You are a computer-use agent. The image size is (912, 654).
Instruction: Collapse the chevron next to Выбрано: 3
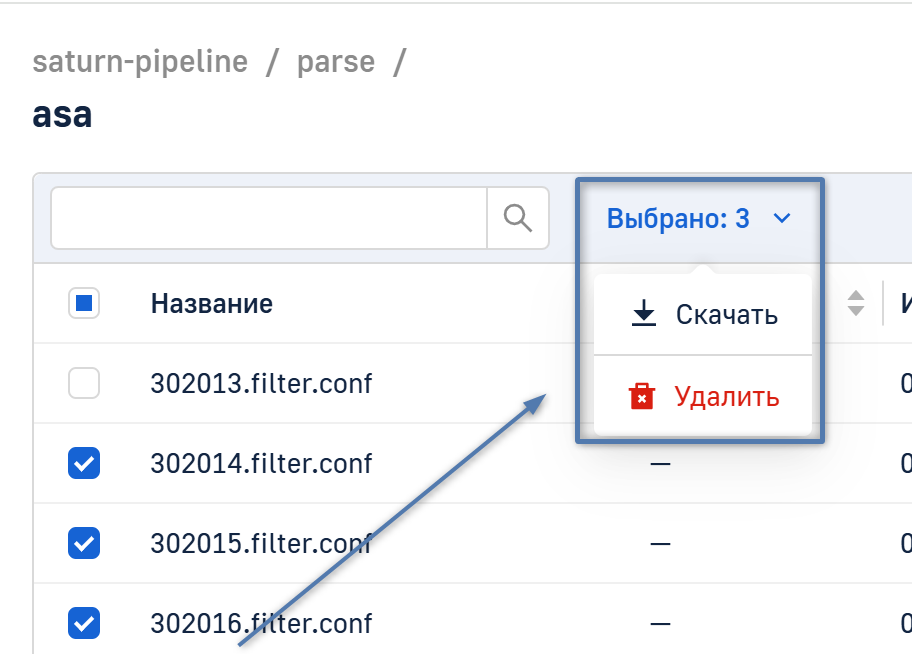coord(782,219)
